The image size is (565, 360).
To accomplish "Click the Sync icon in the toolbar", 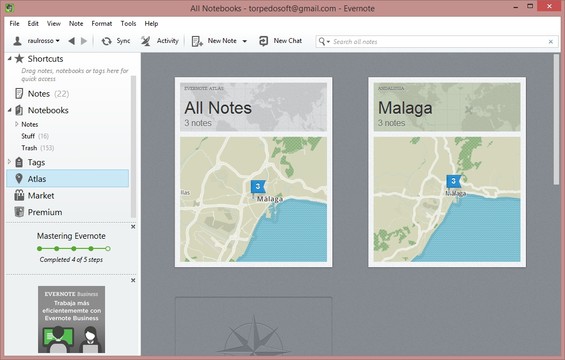I will click(106, 41).
